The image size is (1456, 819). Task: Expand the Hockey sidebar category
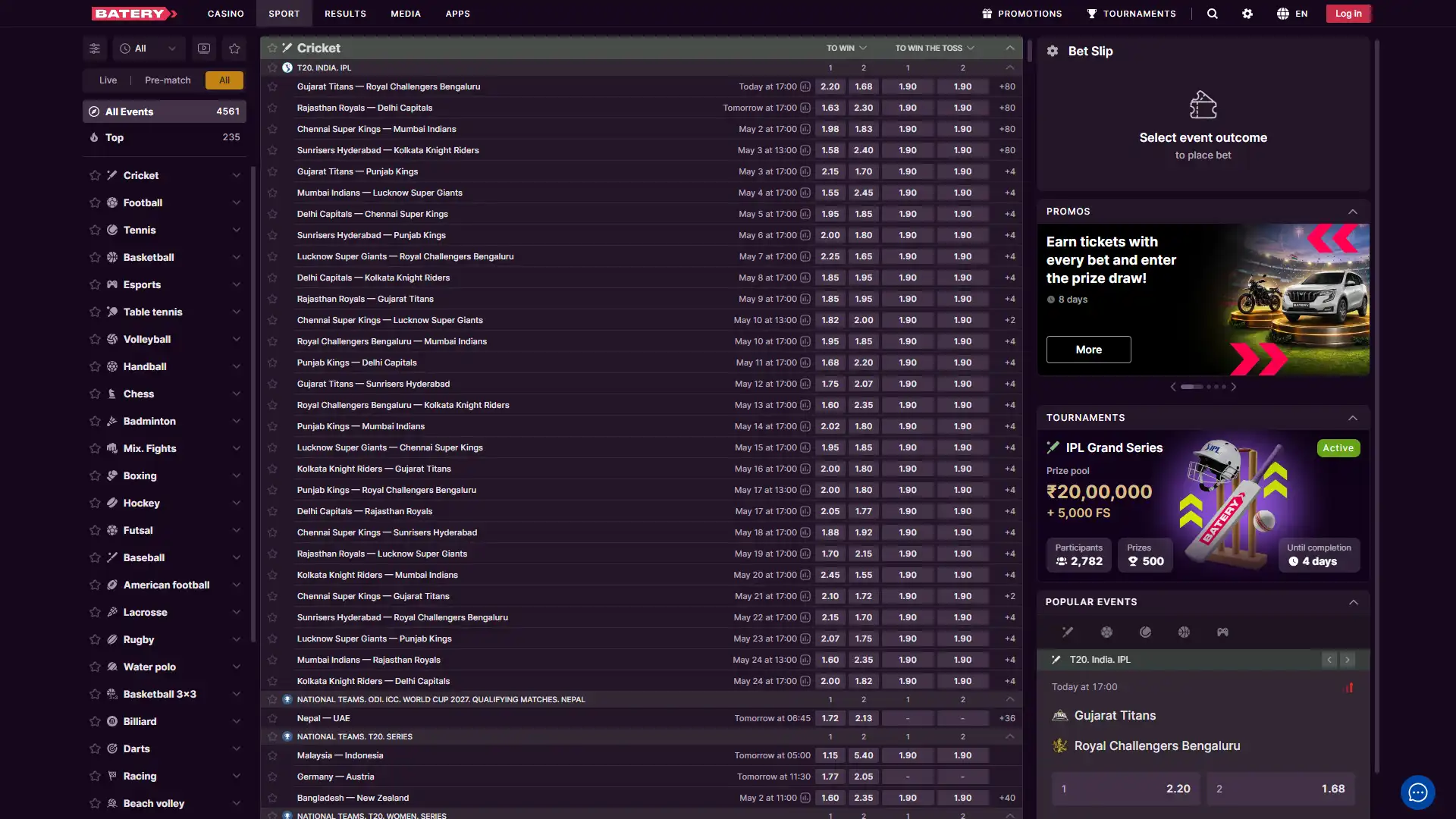237,503
